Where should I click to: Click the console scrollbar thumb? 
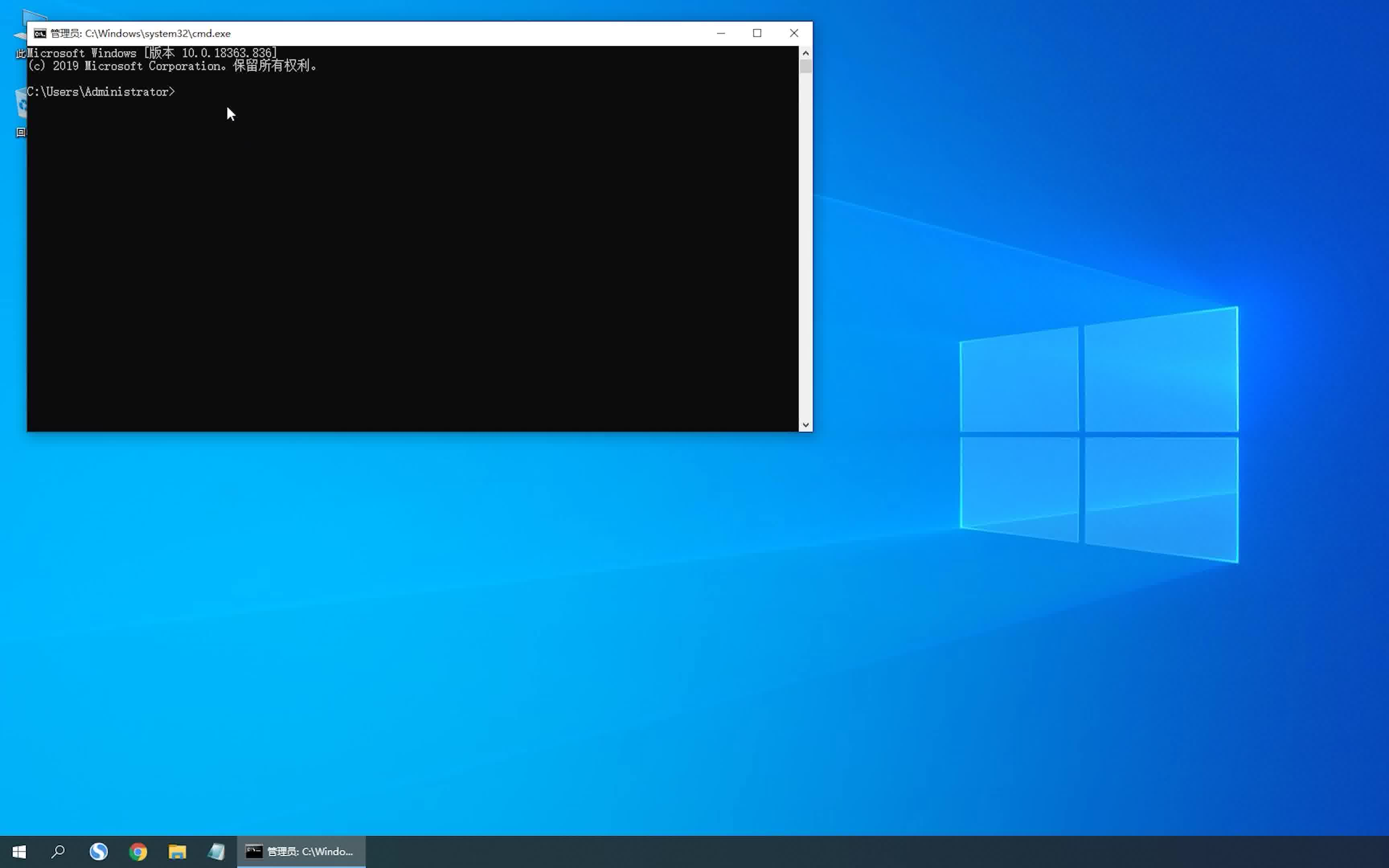click(x=805, y=67)
